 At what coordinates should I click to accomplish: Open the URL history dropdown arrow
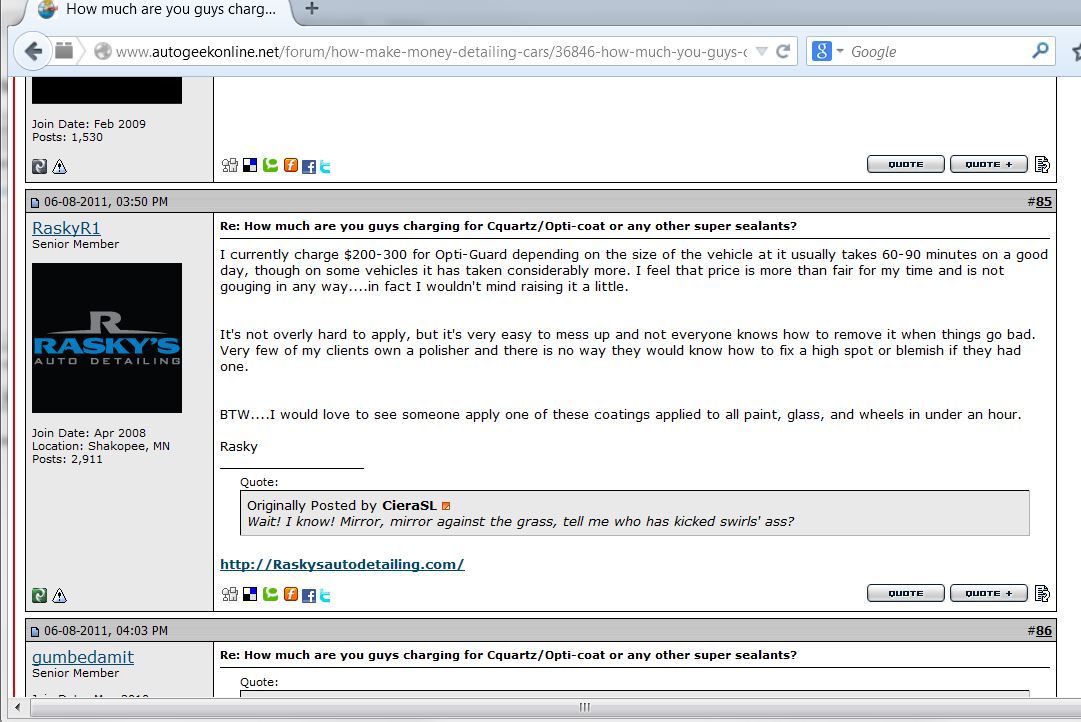(762, 52)
